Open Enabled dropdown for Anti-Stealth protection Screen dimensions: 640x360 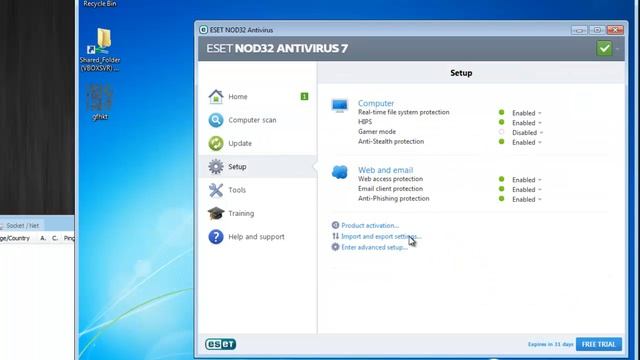click(x=527, y=142)
